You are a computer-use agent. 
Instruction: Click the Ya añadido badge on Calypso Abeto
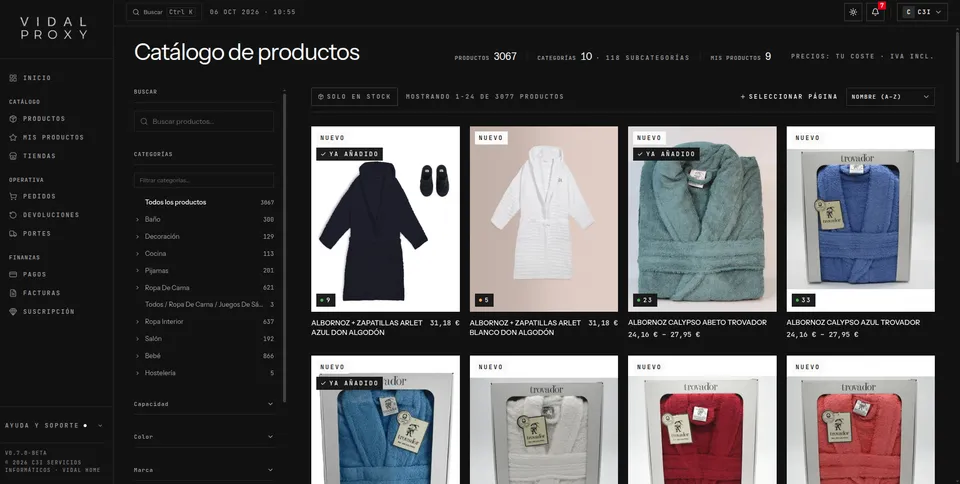coord(666,154)
